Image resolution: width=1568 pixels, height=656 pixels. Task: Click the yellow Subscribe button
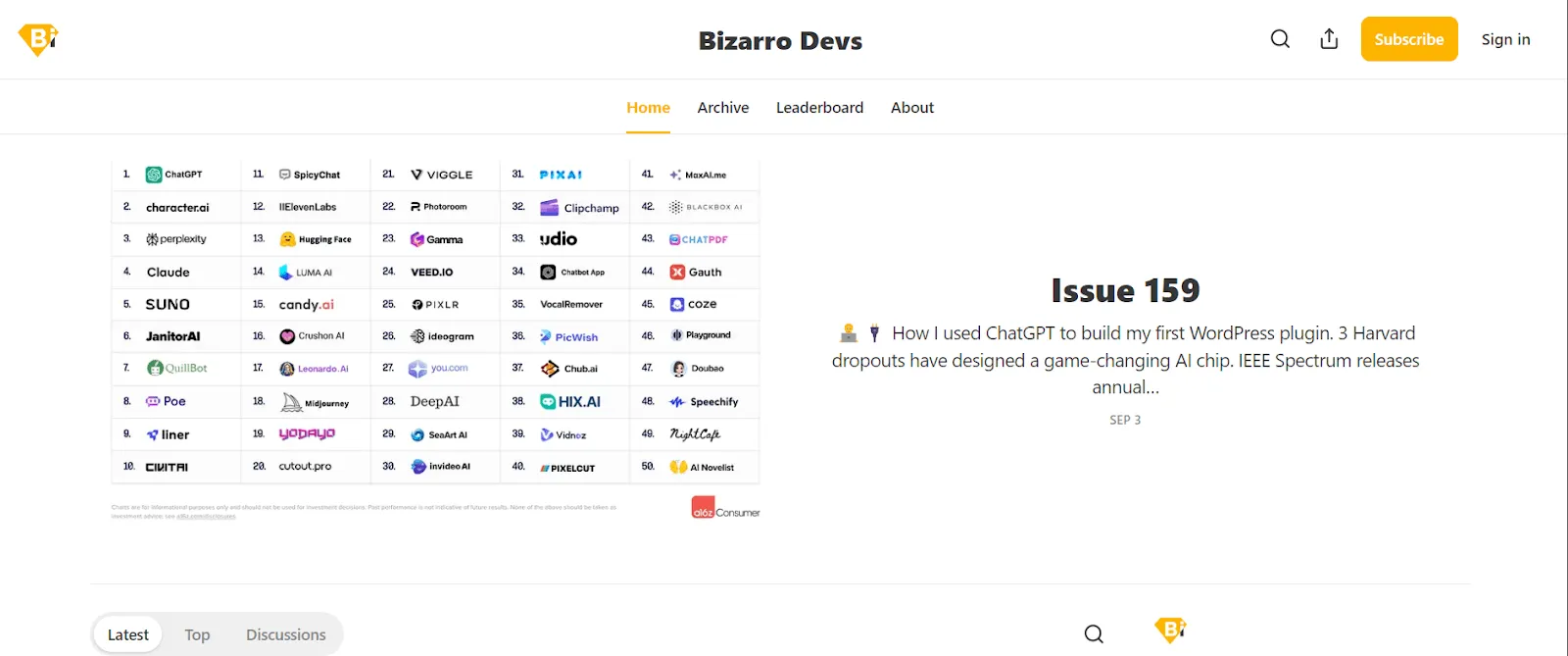pyautogui.click(x=1409, y=39)
